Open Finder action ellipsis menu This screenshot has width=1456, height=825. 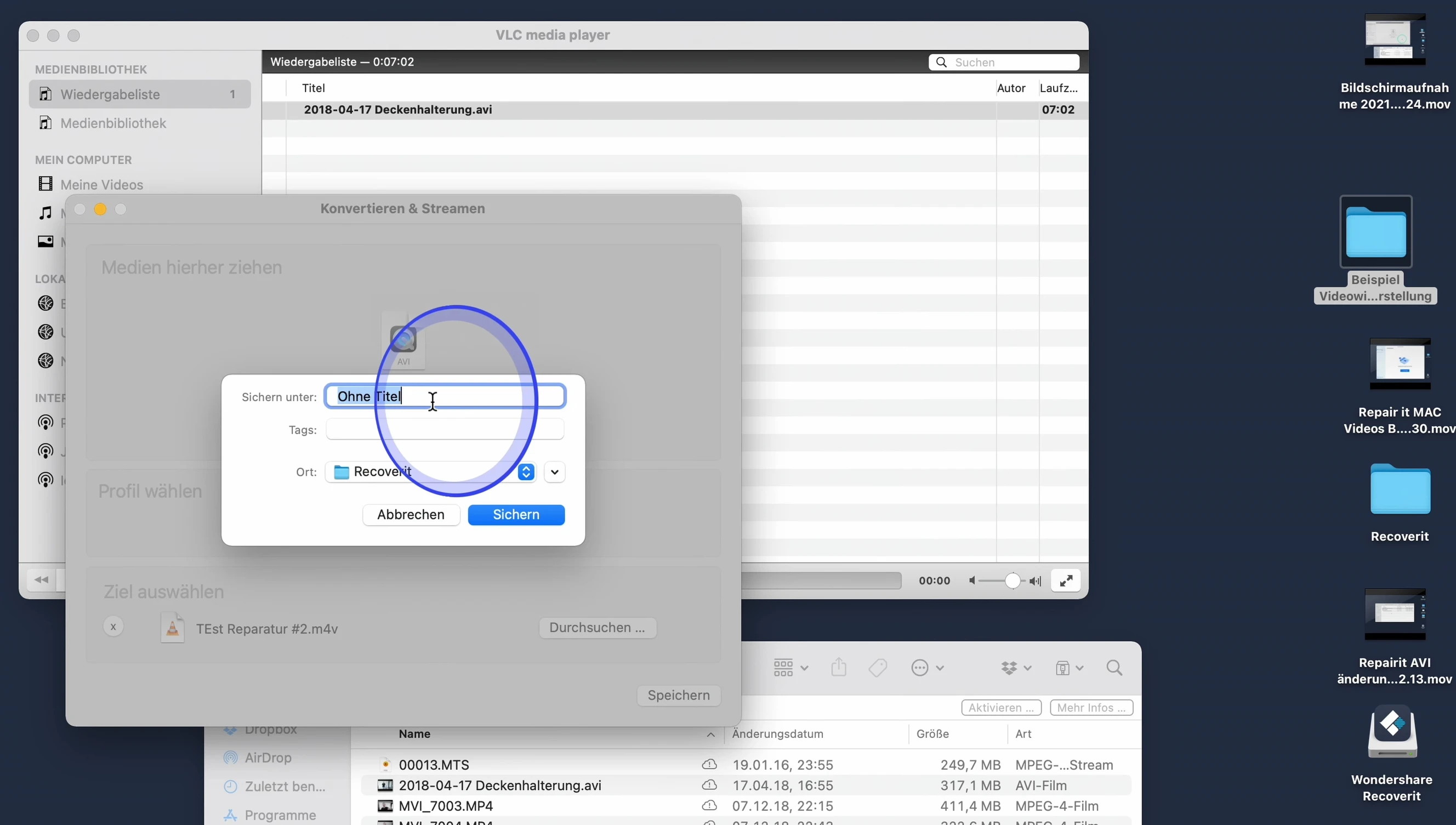(x=927, y=668)
